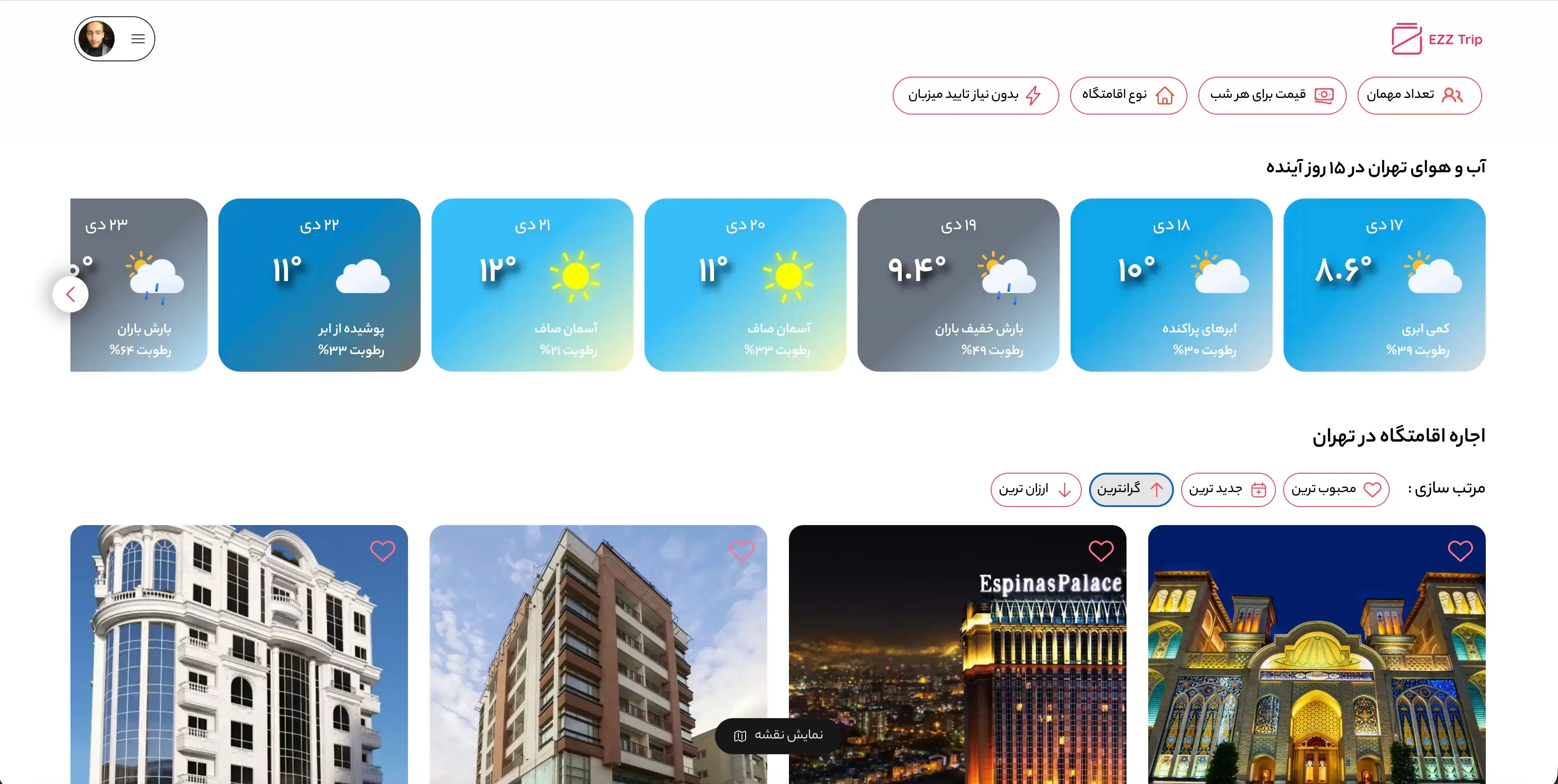Select the ۲۱ دی clear sky weather card
The image size is (1558, 784).
point(532,285)
